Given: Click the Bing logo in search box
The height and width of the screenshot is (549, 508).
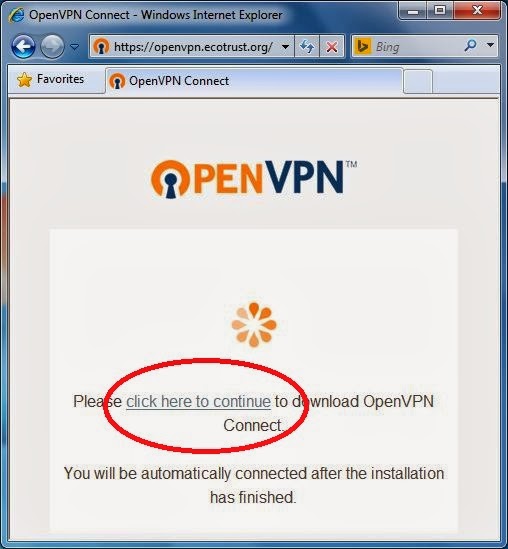Looking at the screenshot, I should [x=362, y=46].
